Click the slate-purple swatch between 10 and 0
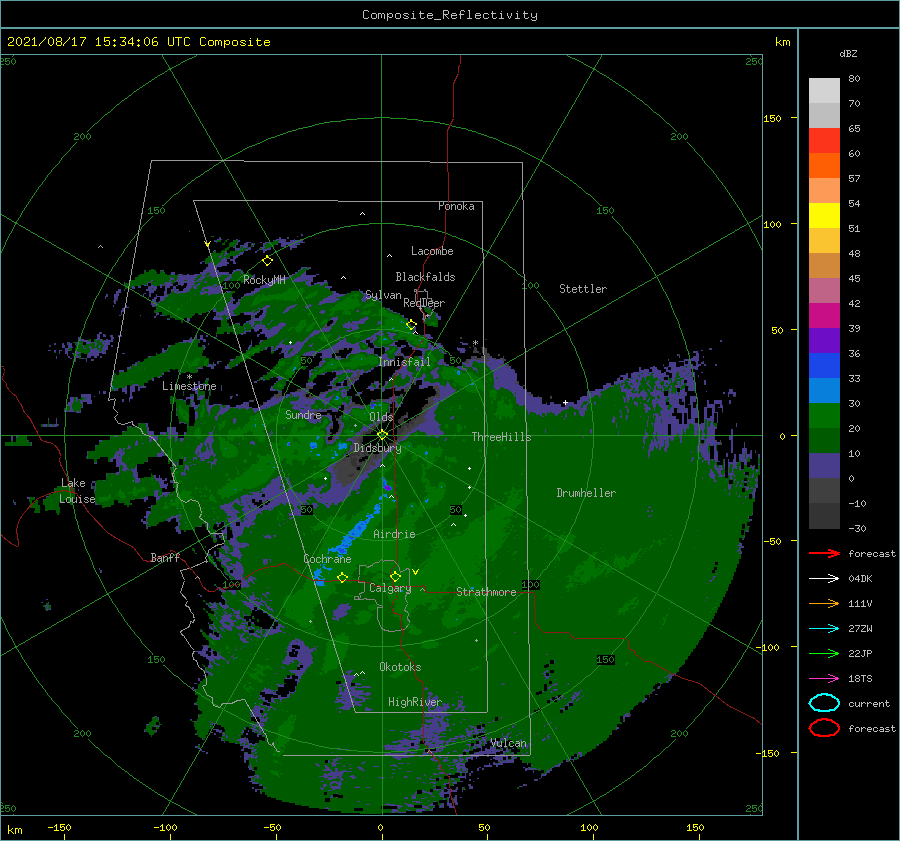900x841 pixels. coord(824,466)
